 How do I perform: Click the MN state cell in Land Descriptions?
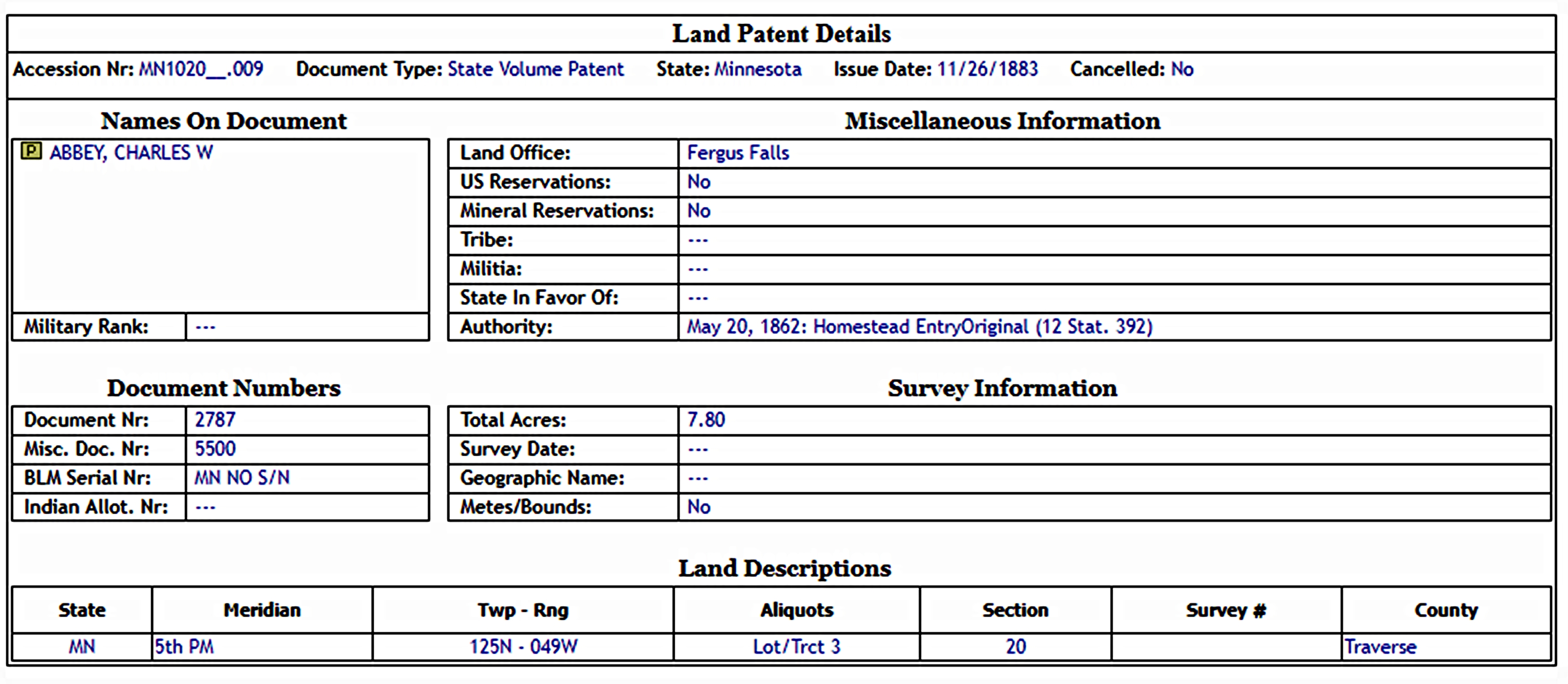pyautogui.click(x=82, y=646)
